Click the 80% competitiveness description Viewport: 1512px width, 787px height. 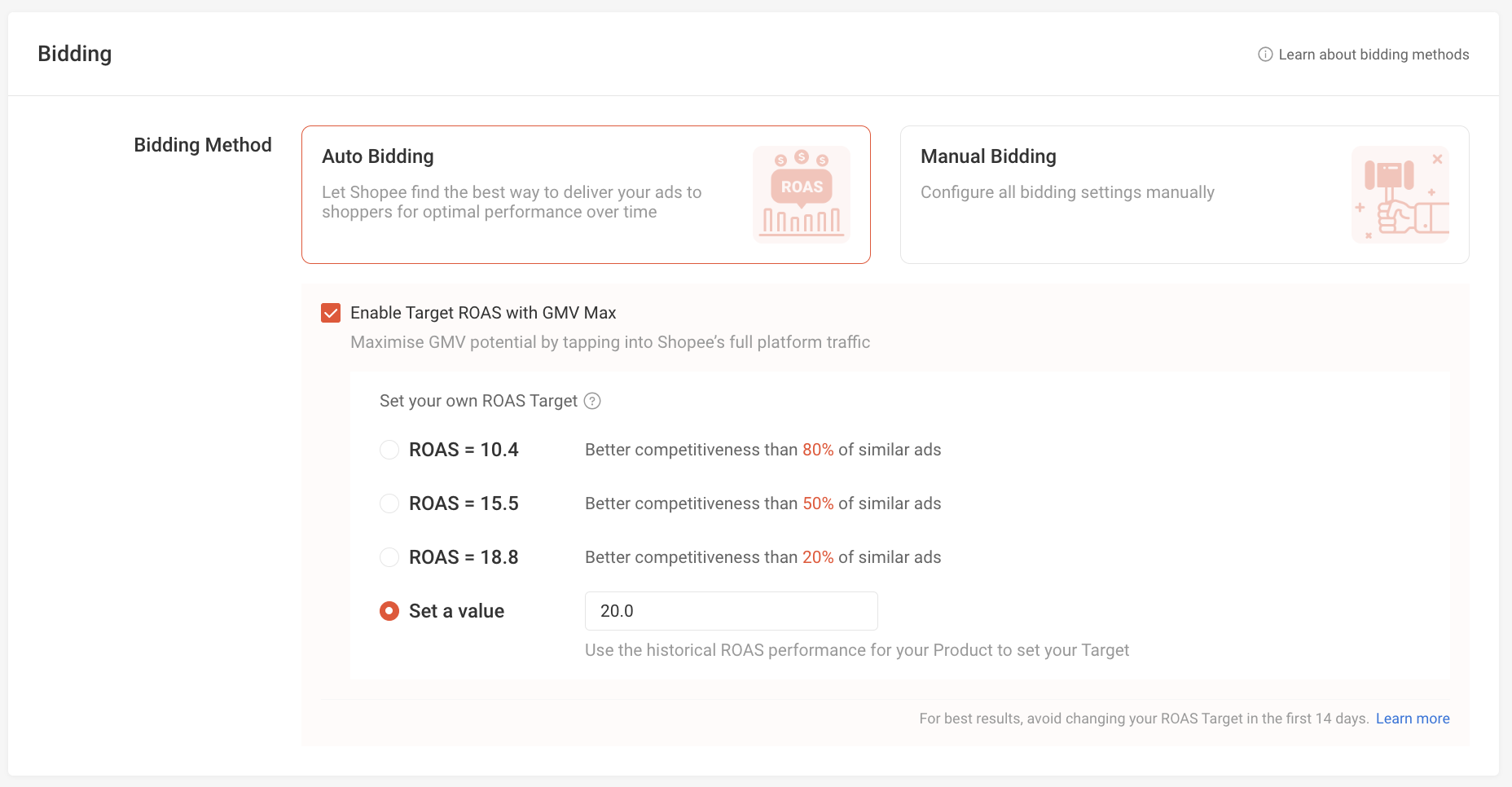click(x=763, y=450)
